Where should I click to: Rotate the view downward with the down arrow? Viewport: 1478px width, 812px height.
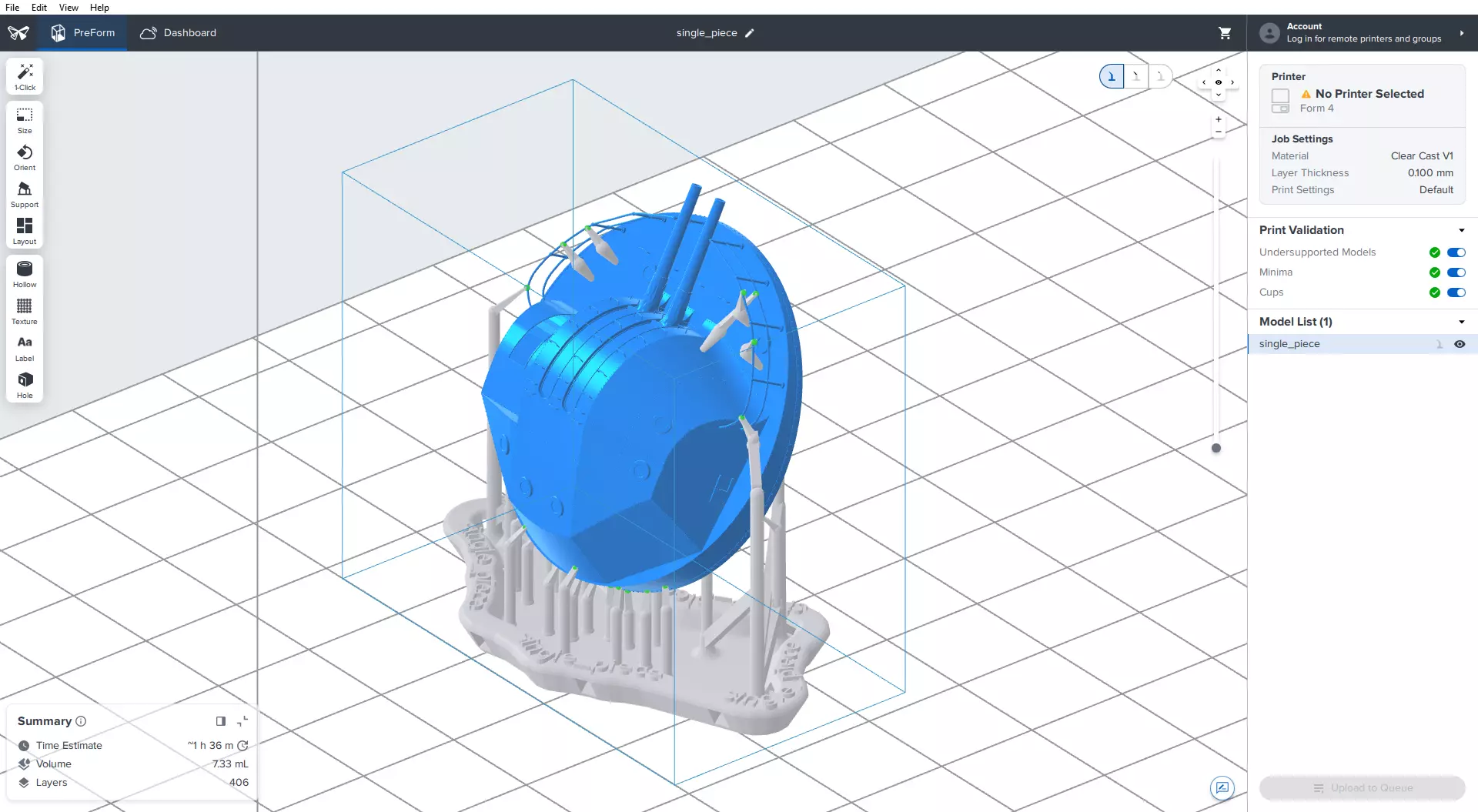coord(1219,95)
